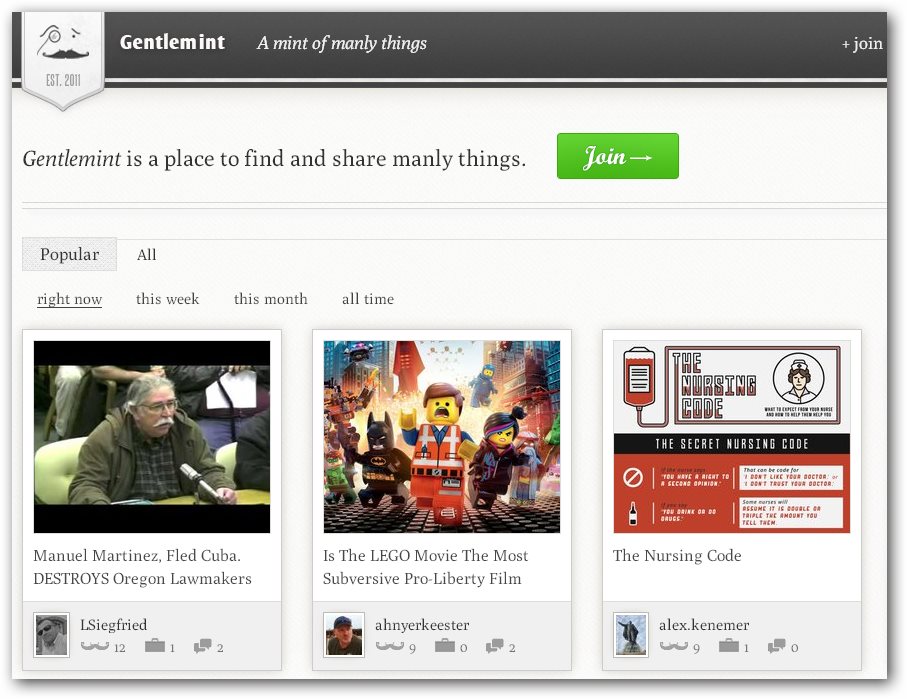
Task: Click the green Join button
Action: (618, 156)
